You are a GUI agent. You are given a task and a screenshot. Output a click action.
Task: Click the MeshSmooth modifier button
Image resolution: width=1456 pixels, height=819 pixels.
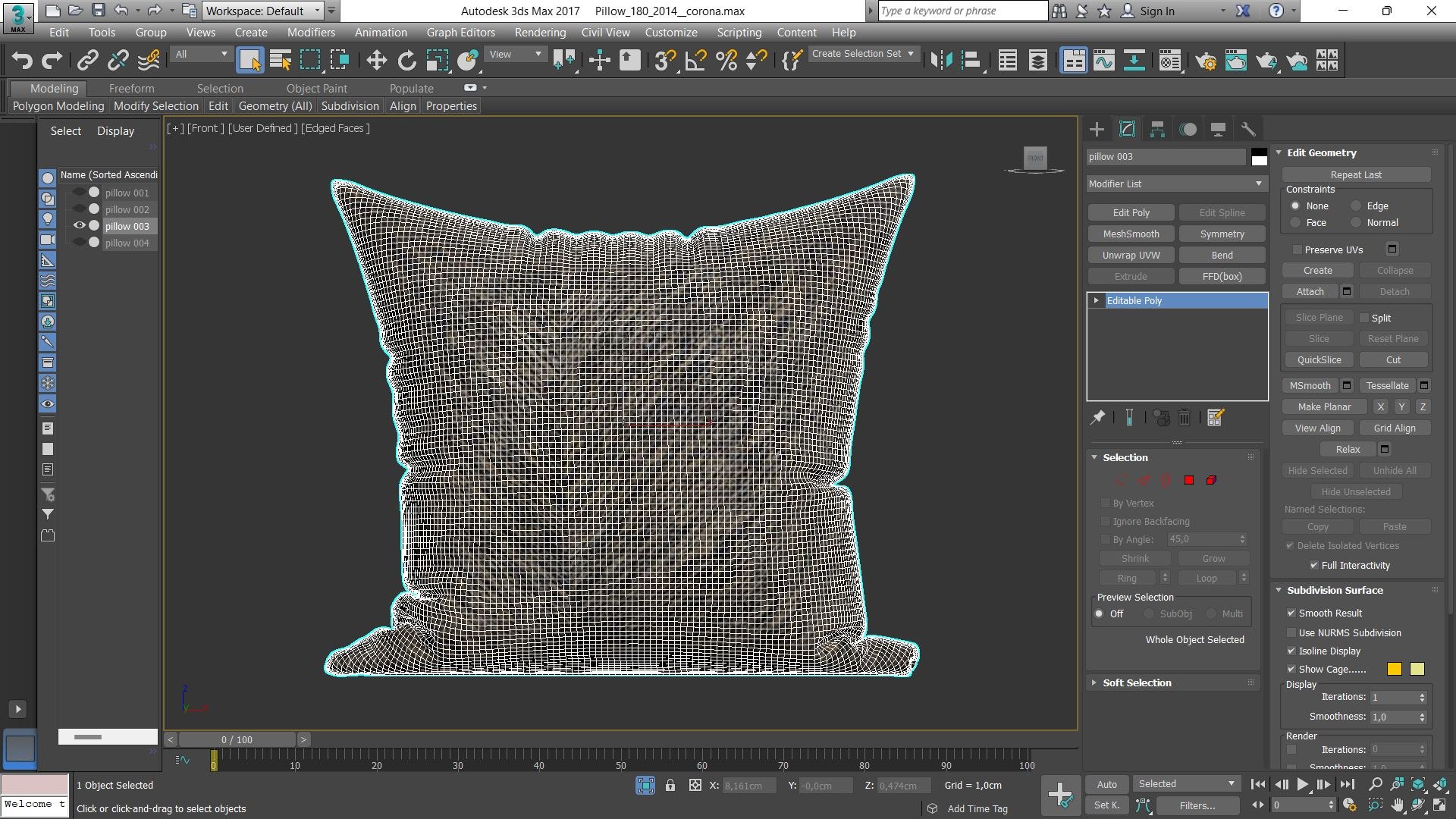pyautogui.click(x=1131, y=234)
